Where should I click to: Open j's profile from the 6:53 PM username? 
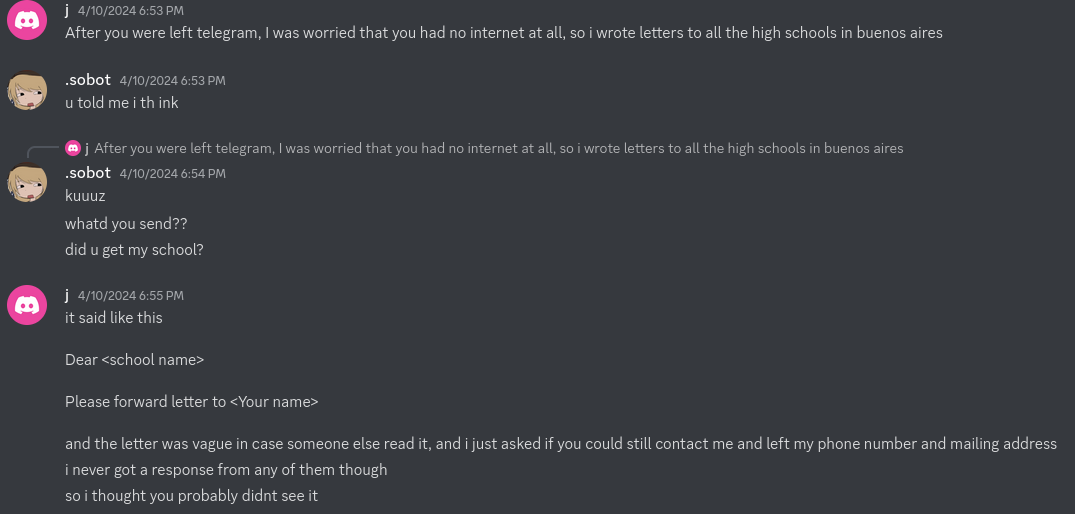tap(67, 10)
